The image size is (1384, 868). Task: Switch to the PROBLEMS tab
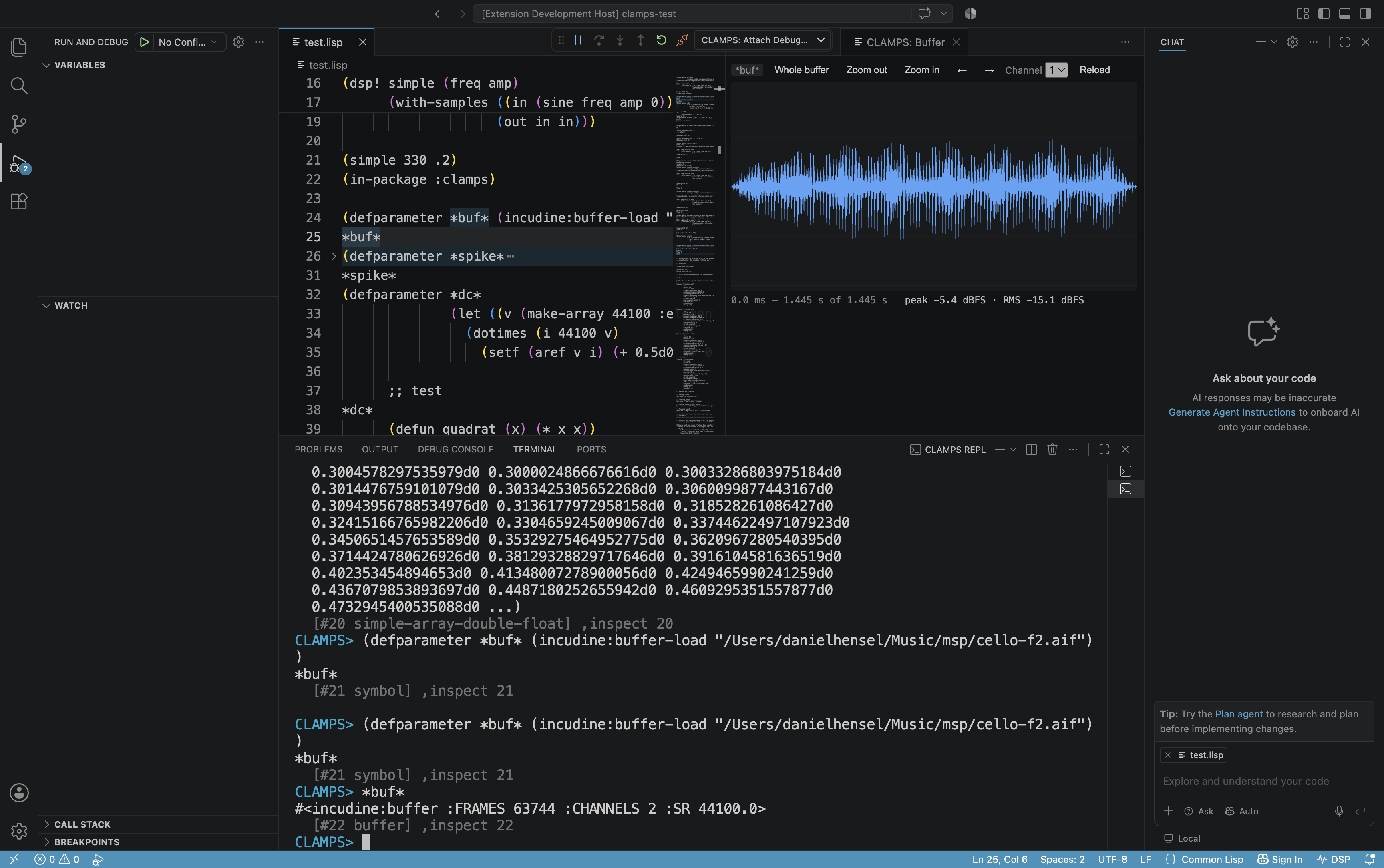pyautogui.click(x=319, y=450)
